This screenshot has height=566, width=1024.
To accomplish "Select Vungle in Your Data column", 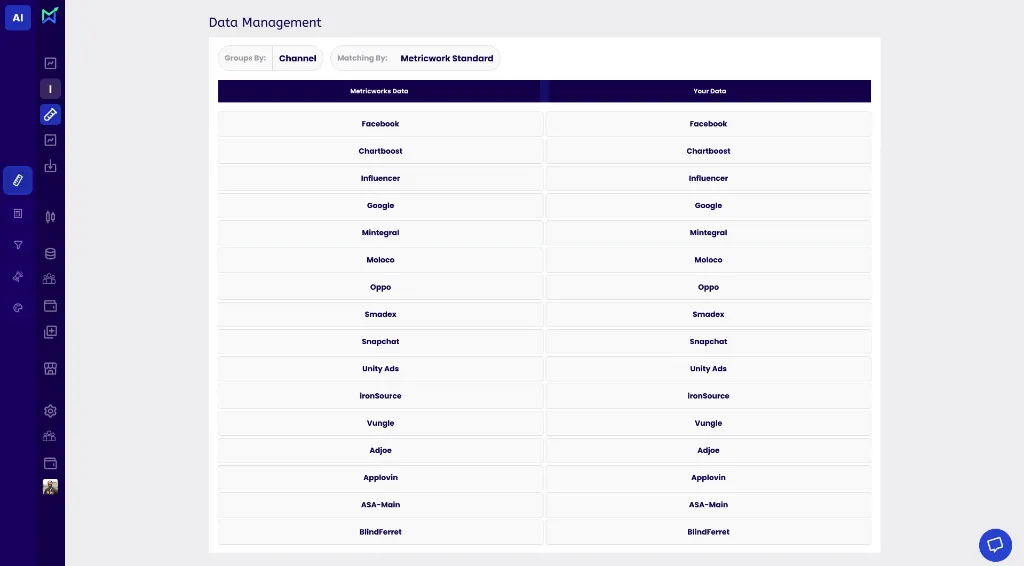I will pyautogui.click(x=708, y=423).
